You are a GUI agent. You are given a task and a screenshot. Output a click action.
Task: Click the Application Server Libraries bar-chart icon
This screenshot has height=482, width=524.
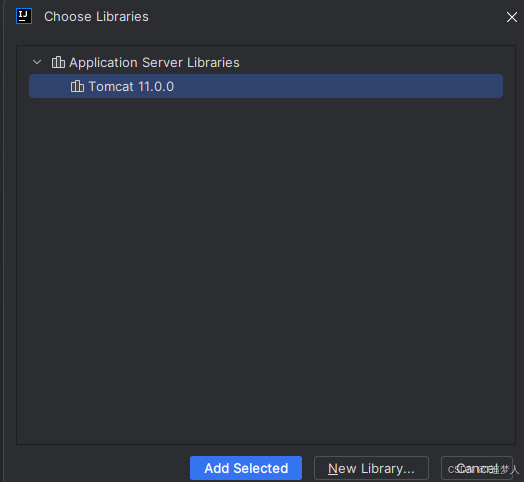[58, 62]
